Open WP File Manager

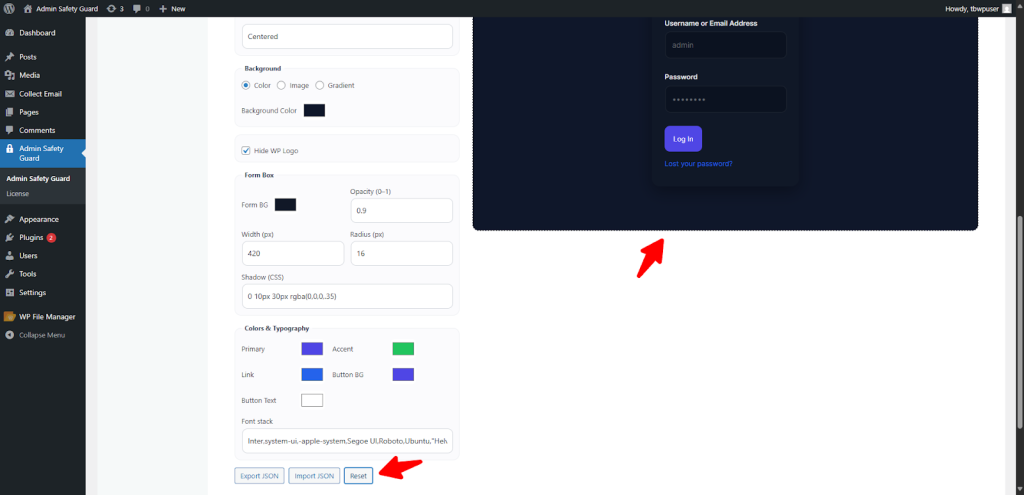pyautogui.click(x=47, y=317)
